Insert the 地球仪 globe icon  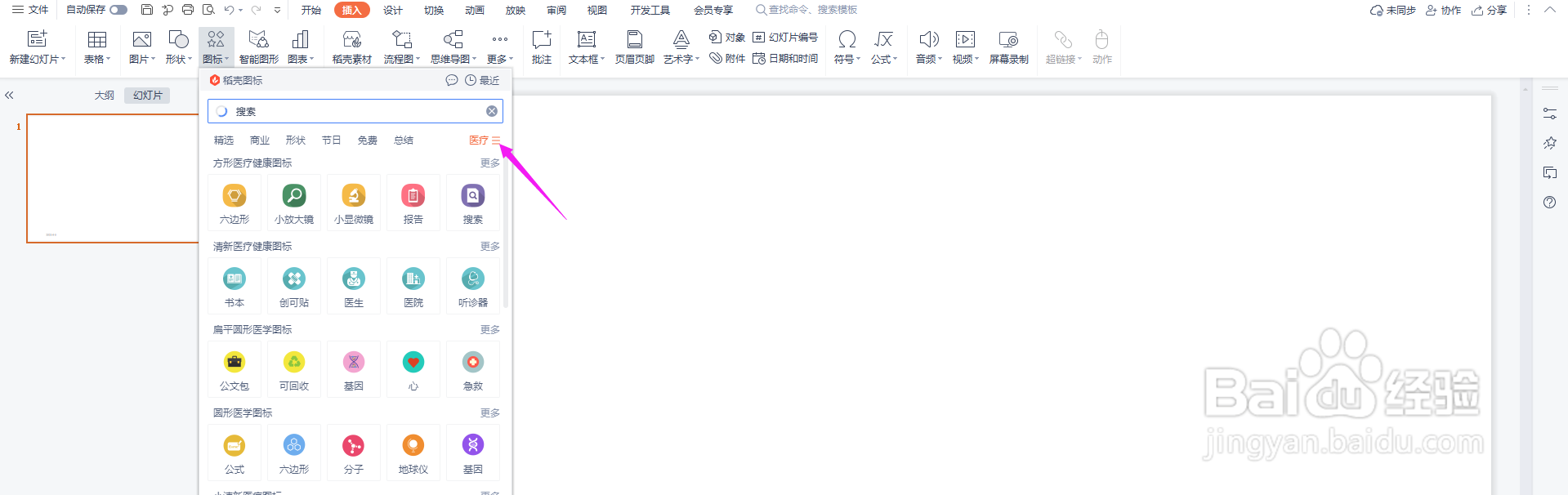(413, 453)
